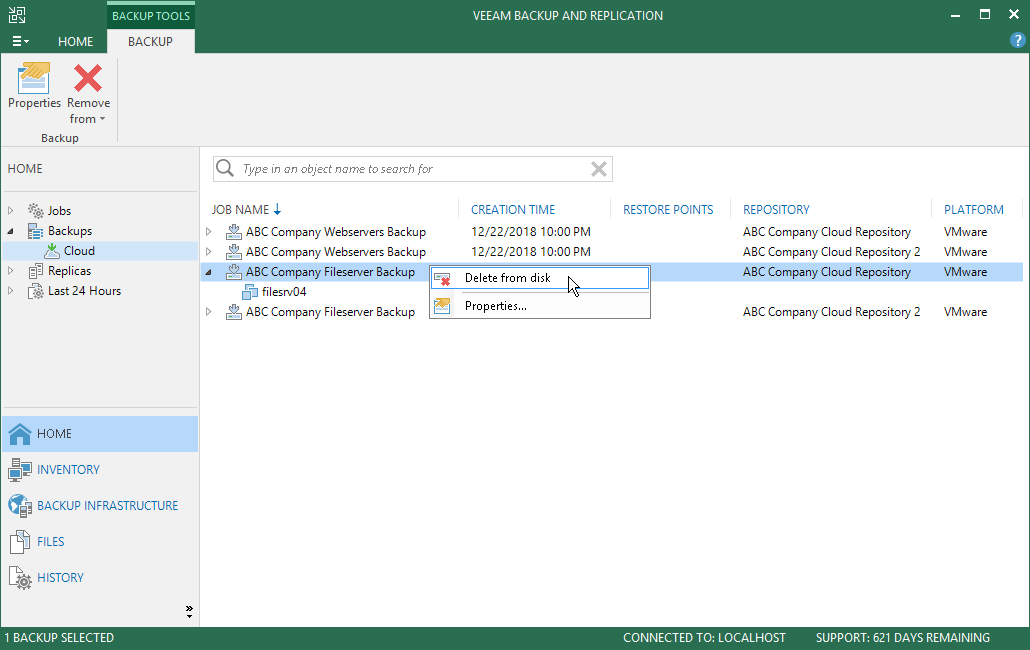Click the Cloud backup icon in tree
Screen dimensions: 1030x650
point(52,251)
